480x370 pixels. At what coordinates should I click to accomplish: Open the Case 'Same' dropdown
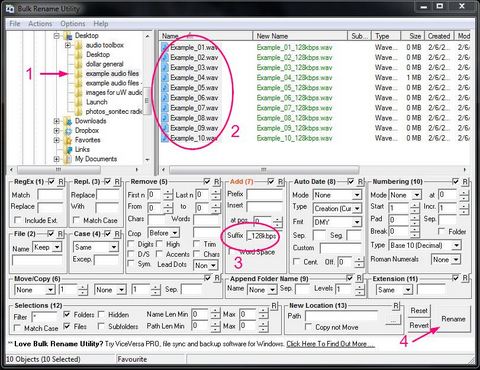tap(96, 247)
